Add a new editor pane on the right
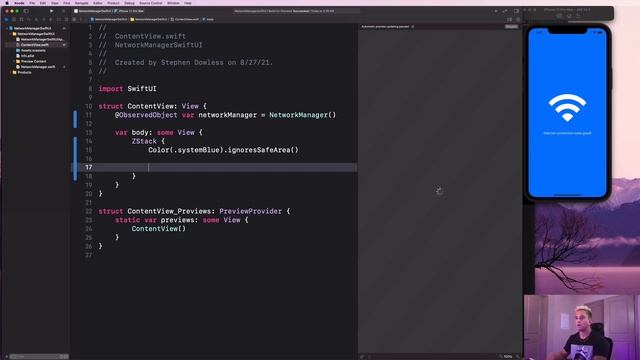The image size is (640, 360). (518, 19)
